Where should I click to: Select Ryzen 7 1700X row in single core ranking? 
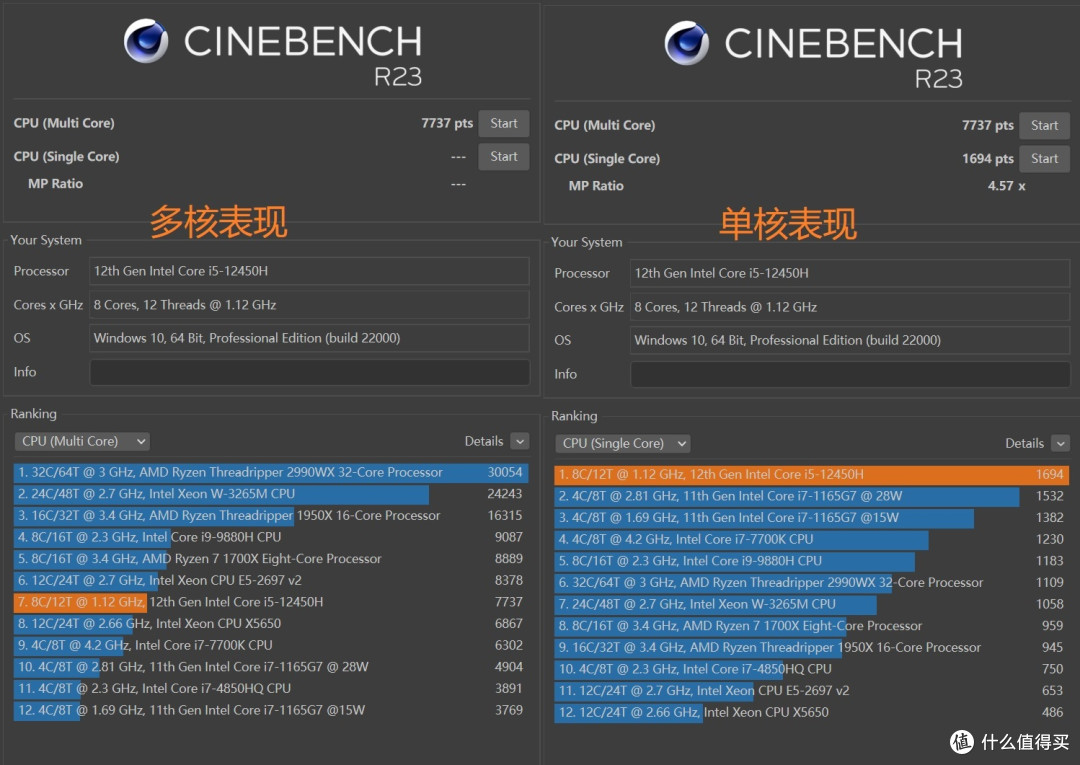811,626
